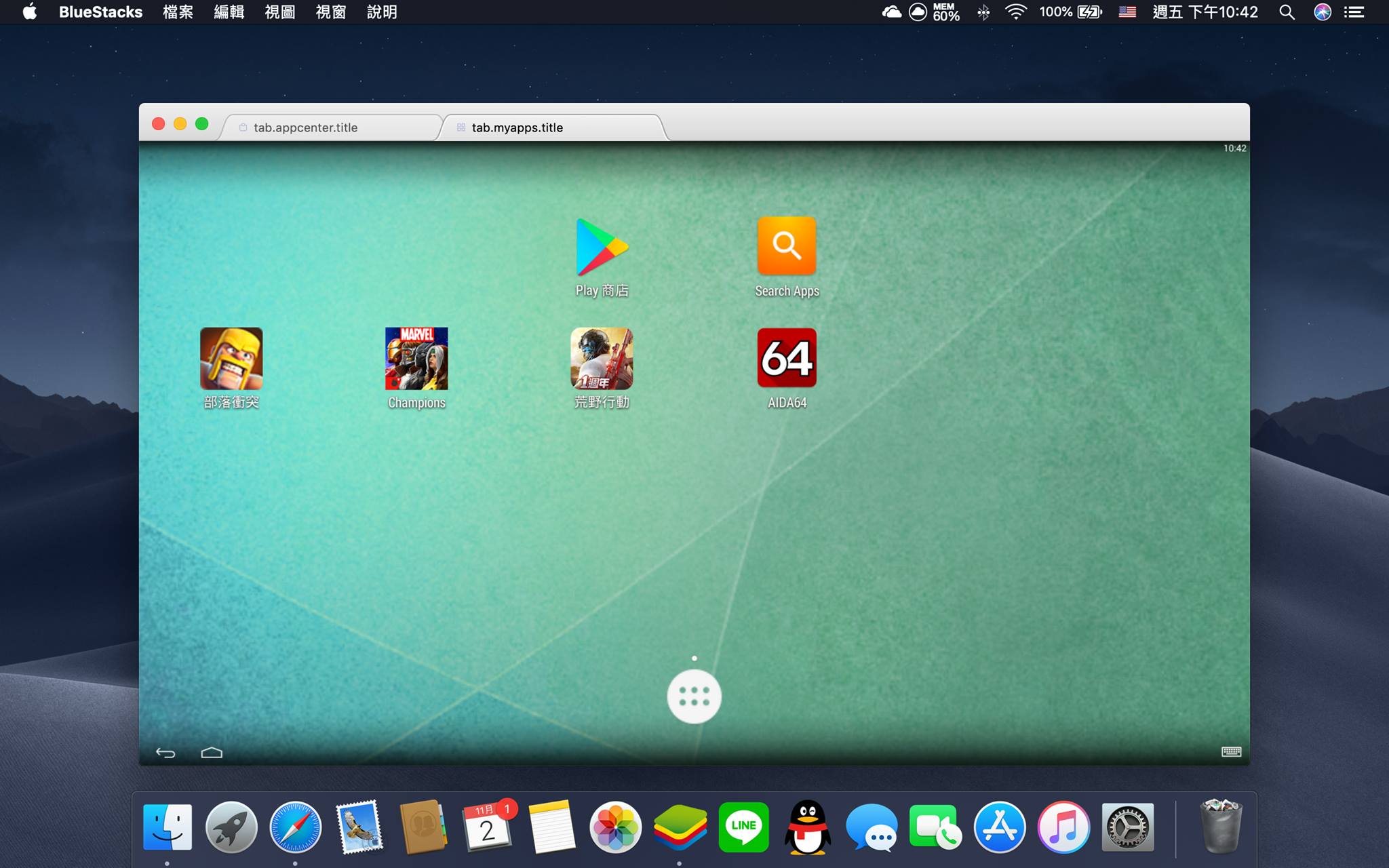Open the 視窗 menu
The height and width of the screenshot is (868, 1389).
coord(331,12)
